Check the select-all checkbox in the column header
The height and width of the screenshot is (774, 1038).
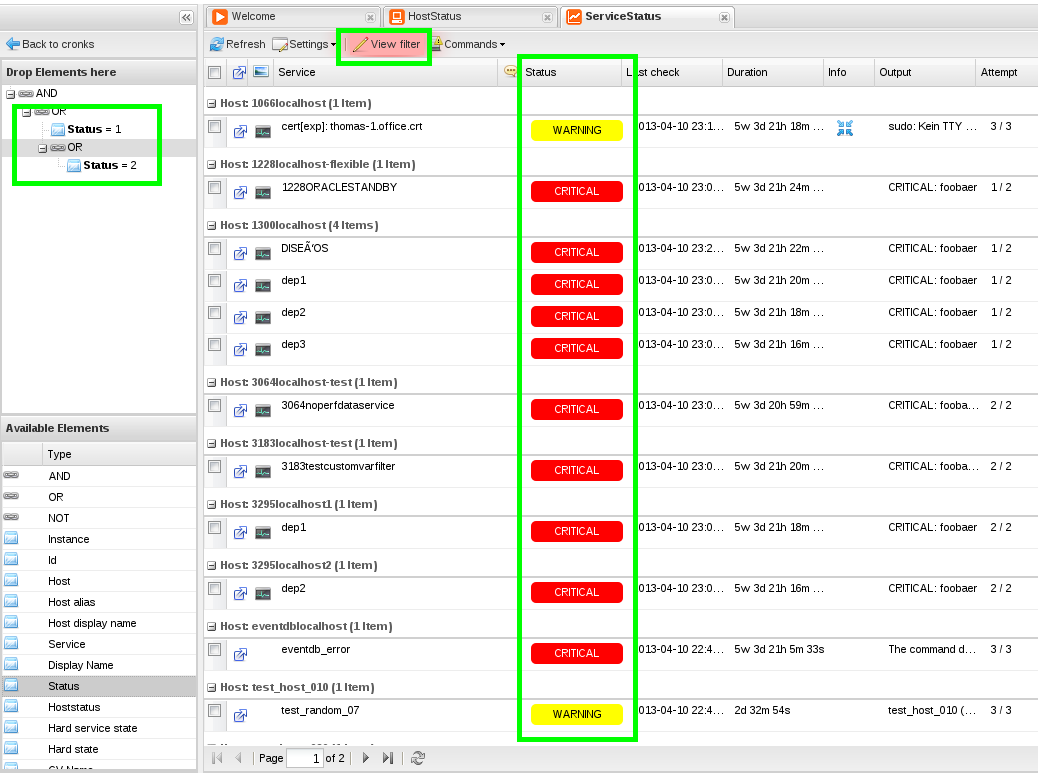[214, 72]
